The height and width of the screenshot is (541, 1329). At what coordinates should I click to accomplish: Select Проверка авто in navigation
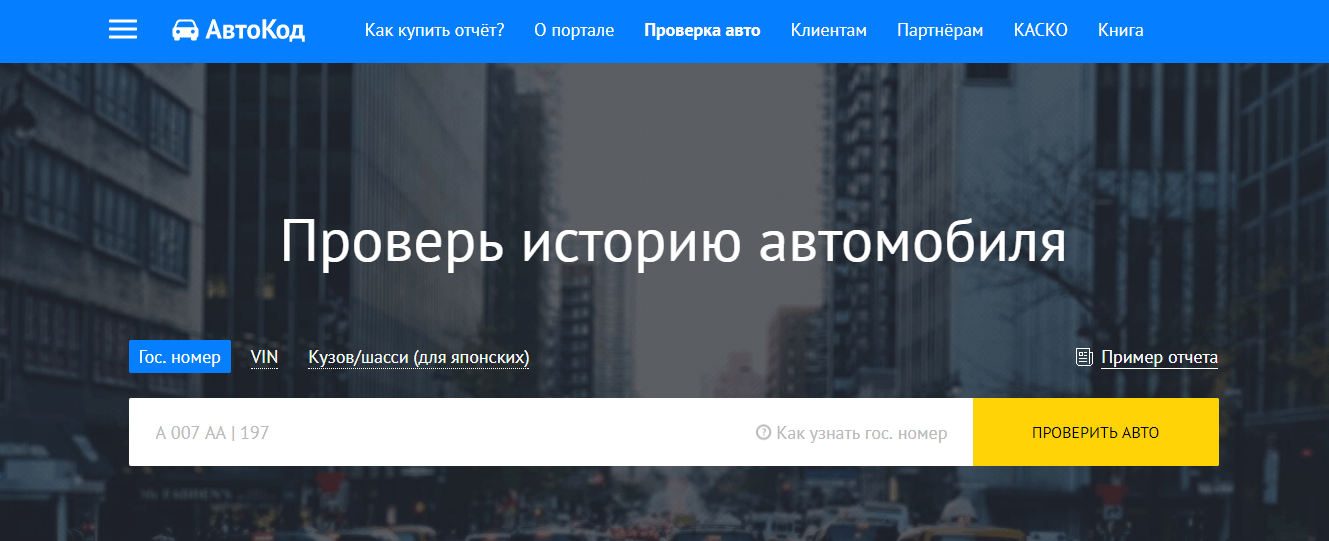(702, 30)
